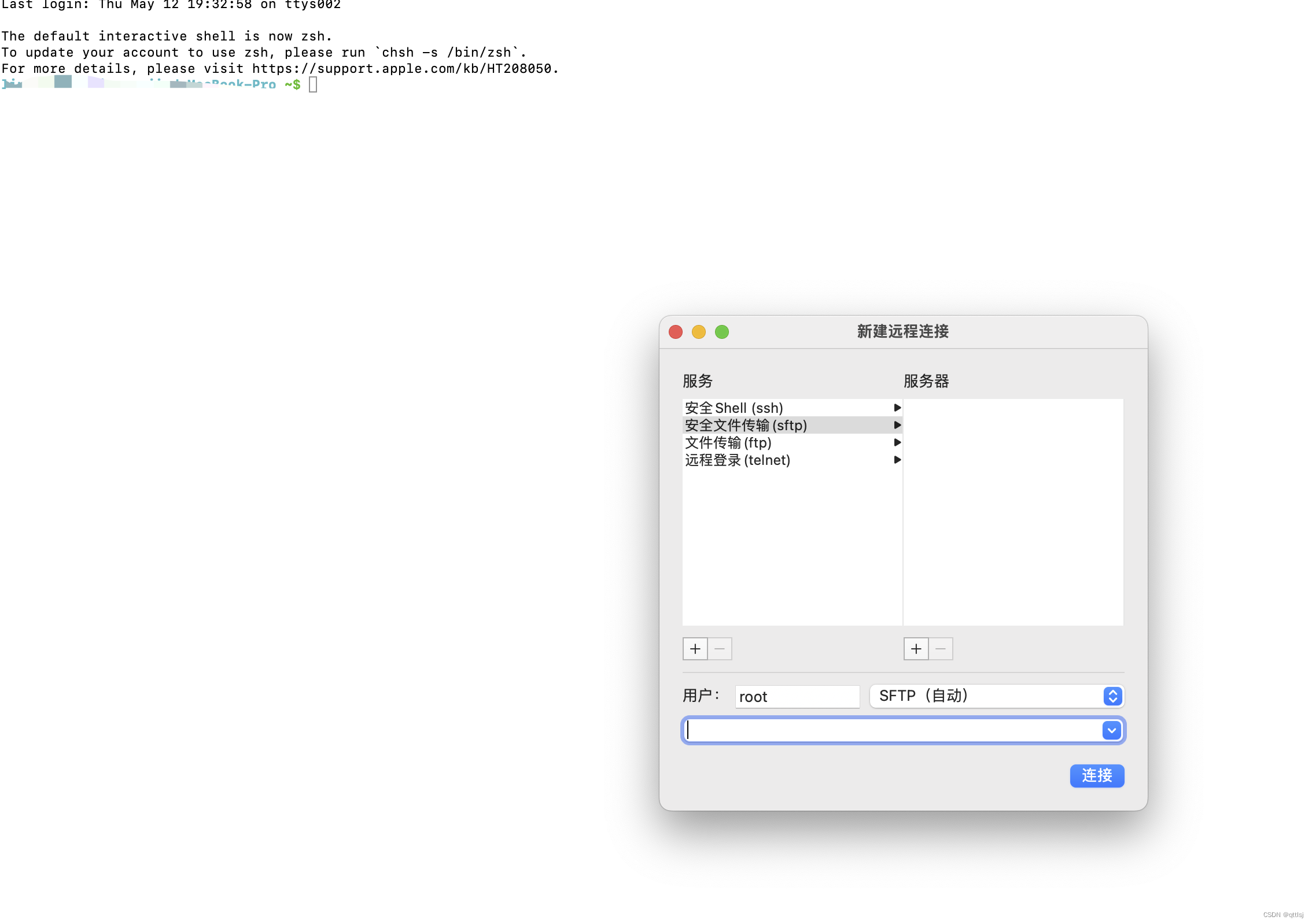Click the add service plus button
Screen dimensions: 1312x924
click(x=695, y=649)
